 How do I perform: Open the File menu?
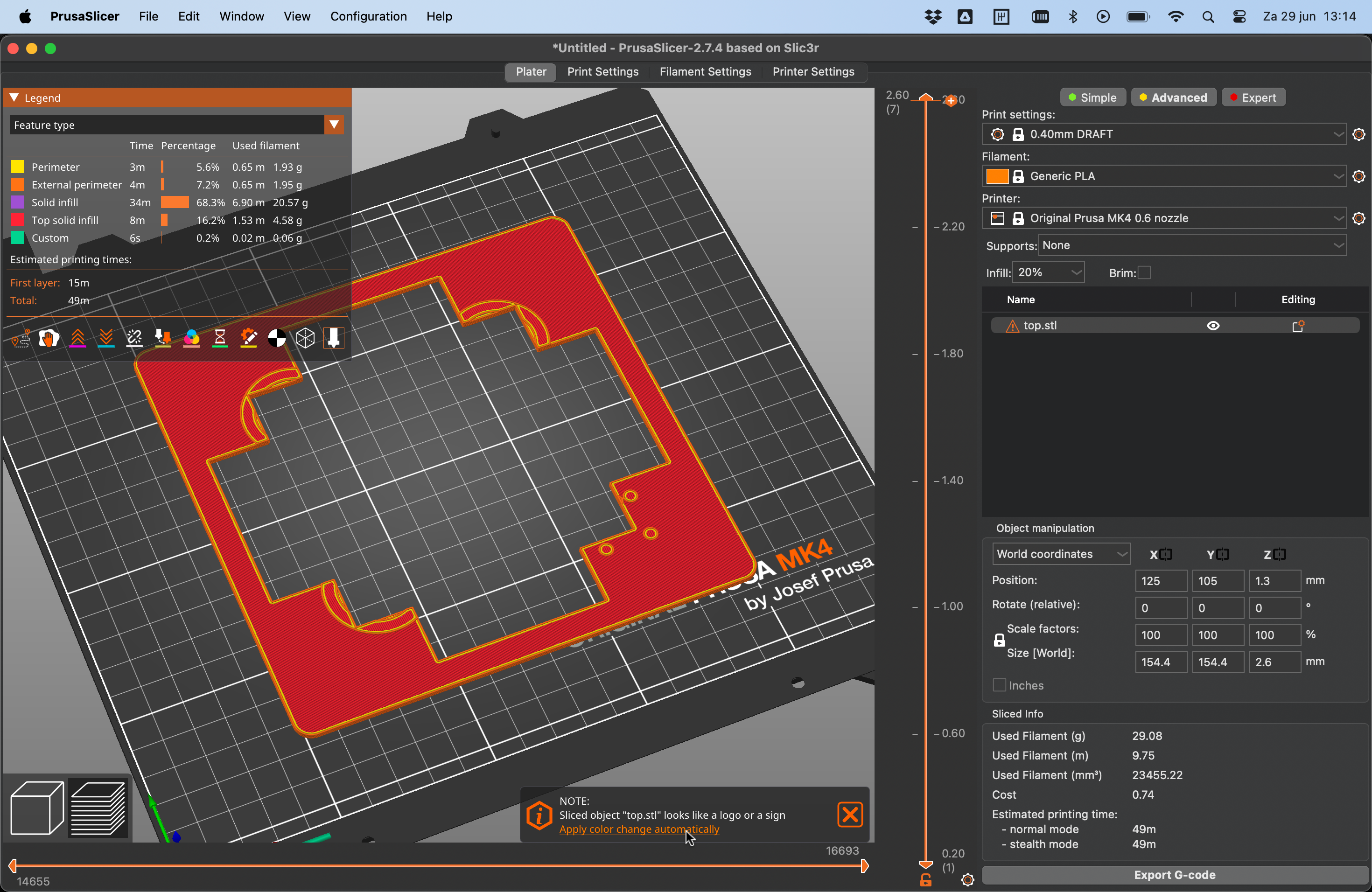[x=148, y=17]
